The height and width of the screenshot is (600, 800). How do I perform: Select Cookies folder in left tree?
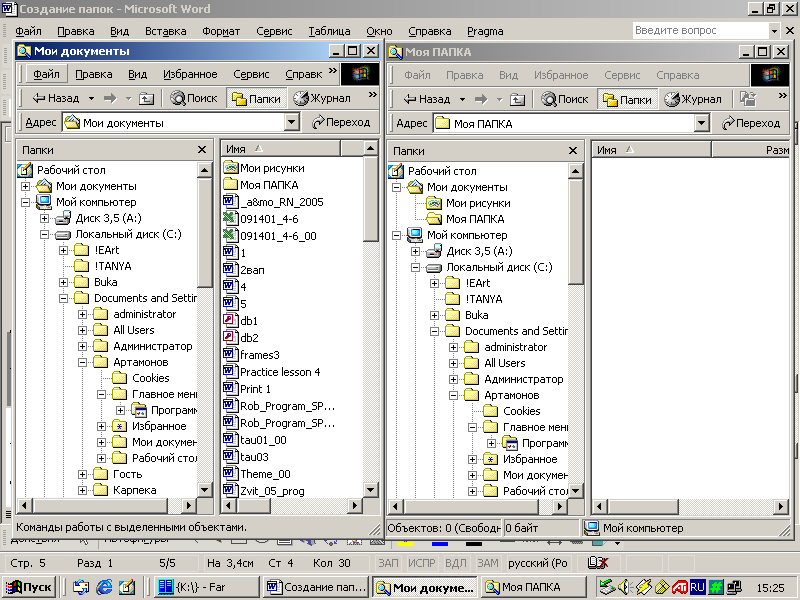pos(140,378)
